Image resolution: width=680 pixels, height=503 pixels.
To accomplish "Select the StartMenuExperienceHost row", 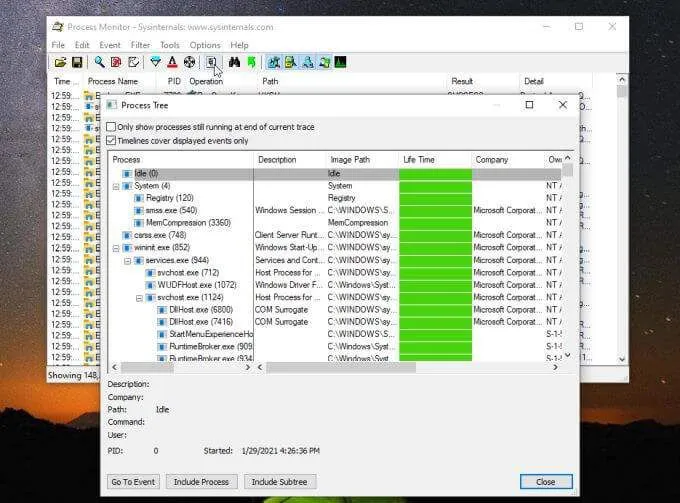I will 334,335.
